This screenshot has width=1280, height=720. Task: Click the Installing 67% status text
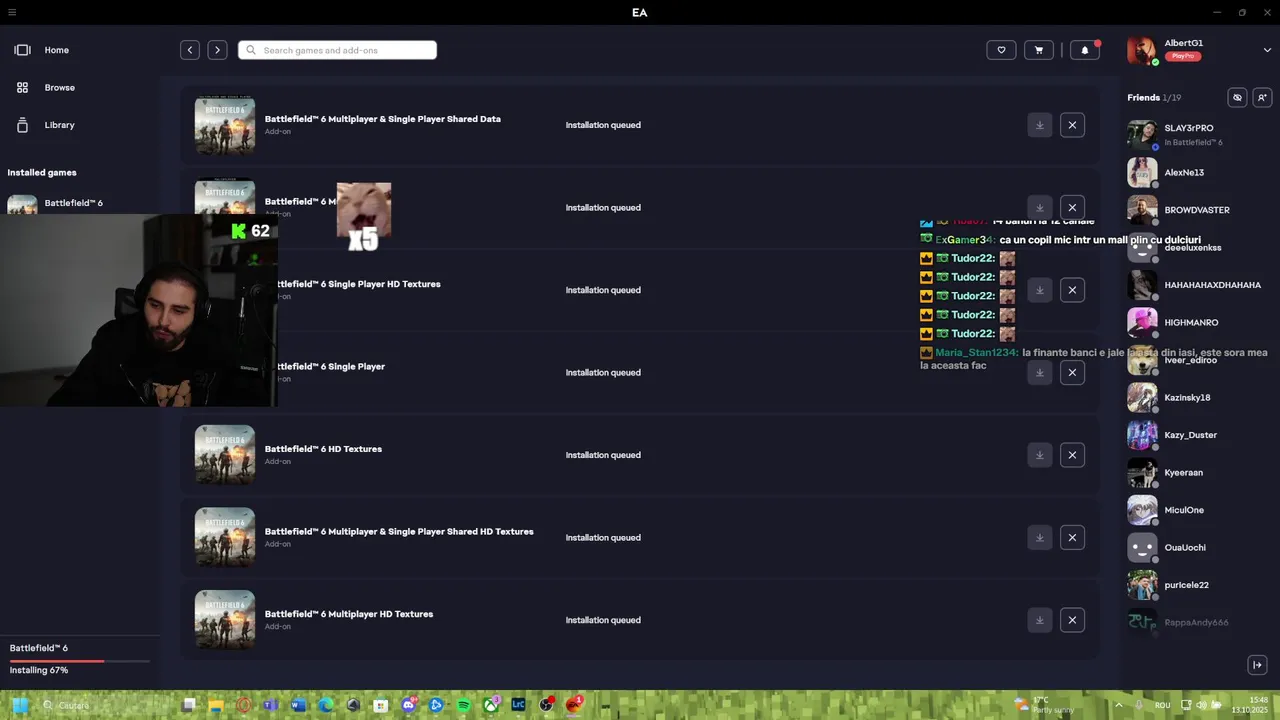pyautogui.click(x=39, y=670)
